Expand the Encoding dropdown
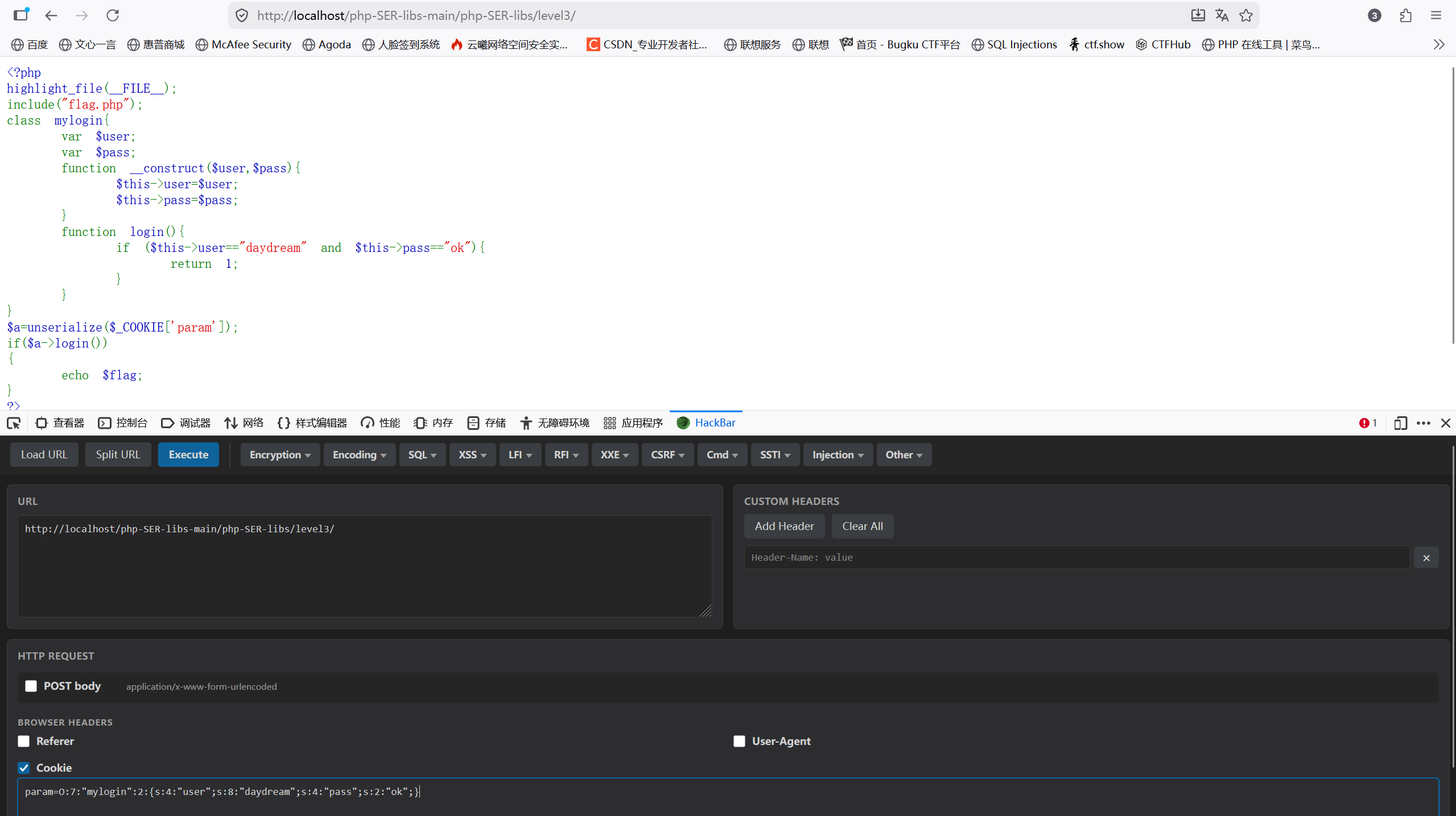Viewport: 1456px width, 816px height. tap(359, 455)
